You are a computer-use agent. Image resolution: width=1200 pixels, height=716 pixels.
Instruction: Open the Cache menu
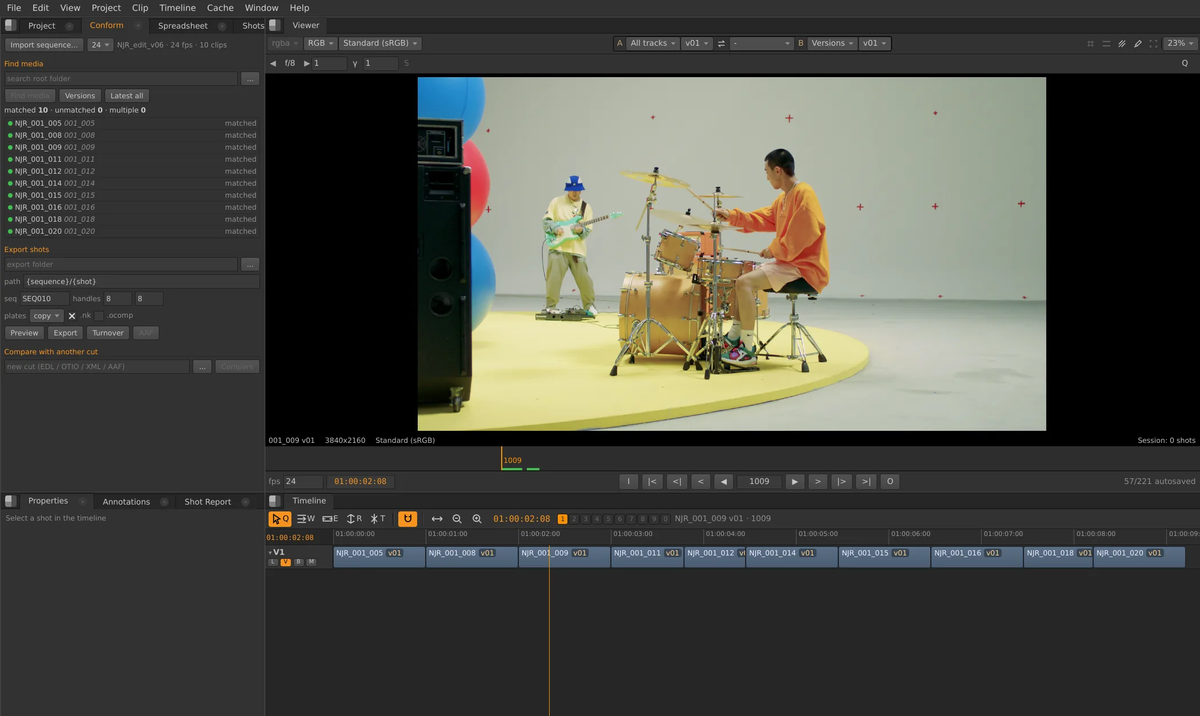(x=220, y=8)
